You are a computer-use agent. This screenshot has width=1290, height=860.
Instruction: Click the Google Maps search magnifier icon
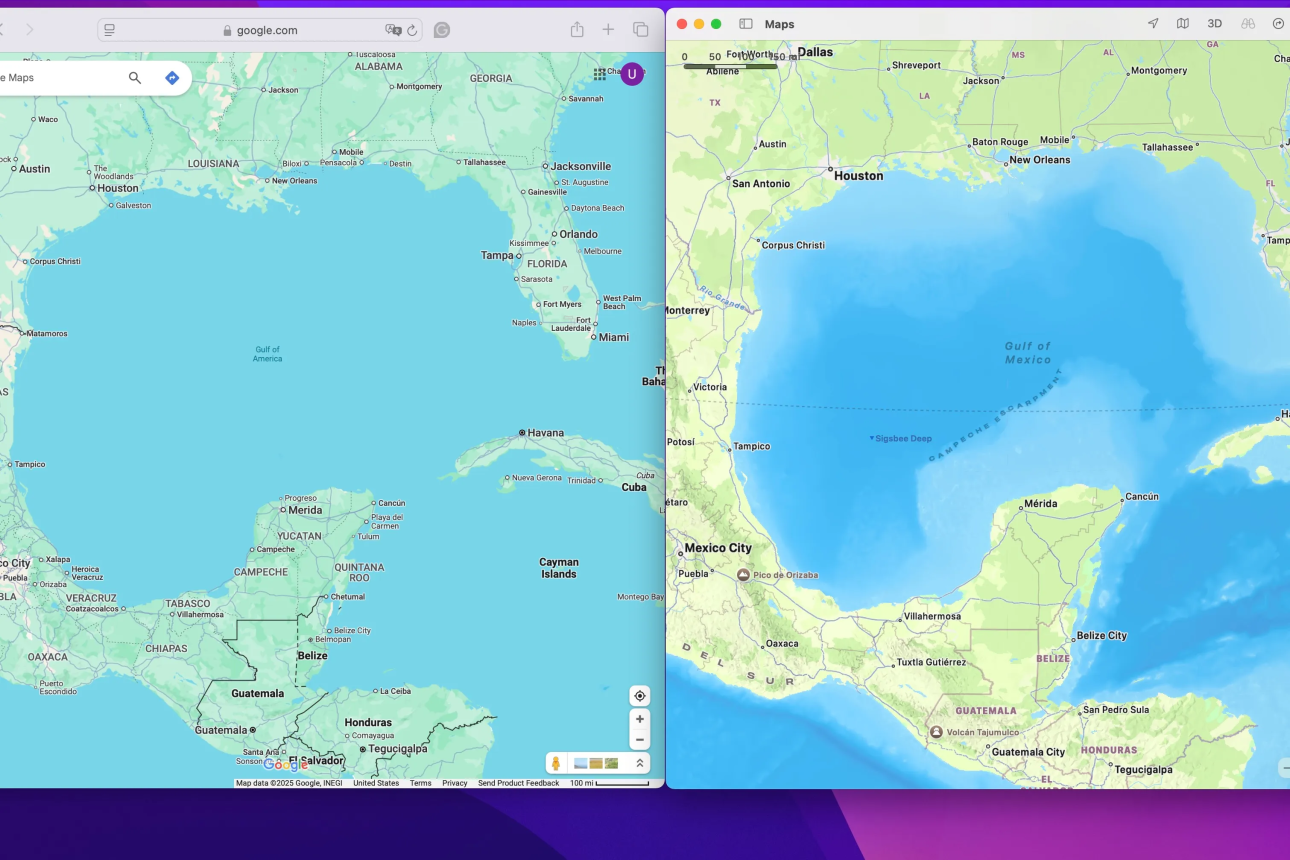pyautogui.click(x=135, y=78)
